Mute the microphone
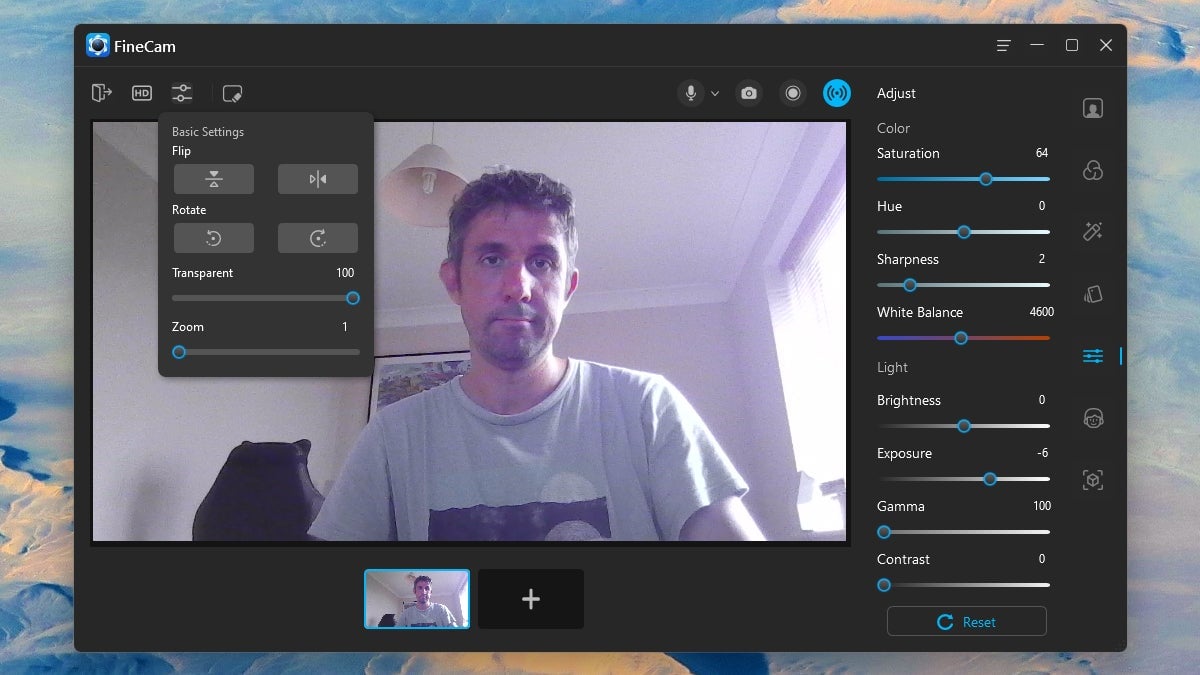Image resolution: width=1200 pixels, height=675 pixels. (x=691, y=93)
